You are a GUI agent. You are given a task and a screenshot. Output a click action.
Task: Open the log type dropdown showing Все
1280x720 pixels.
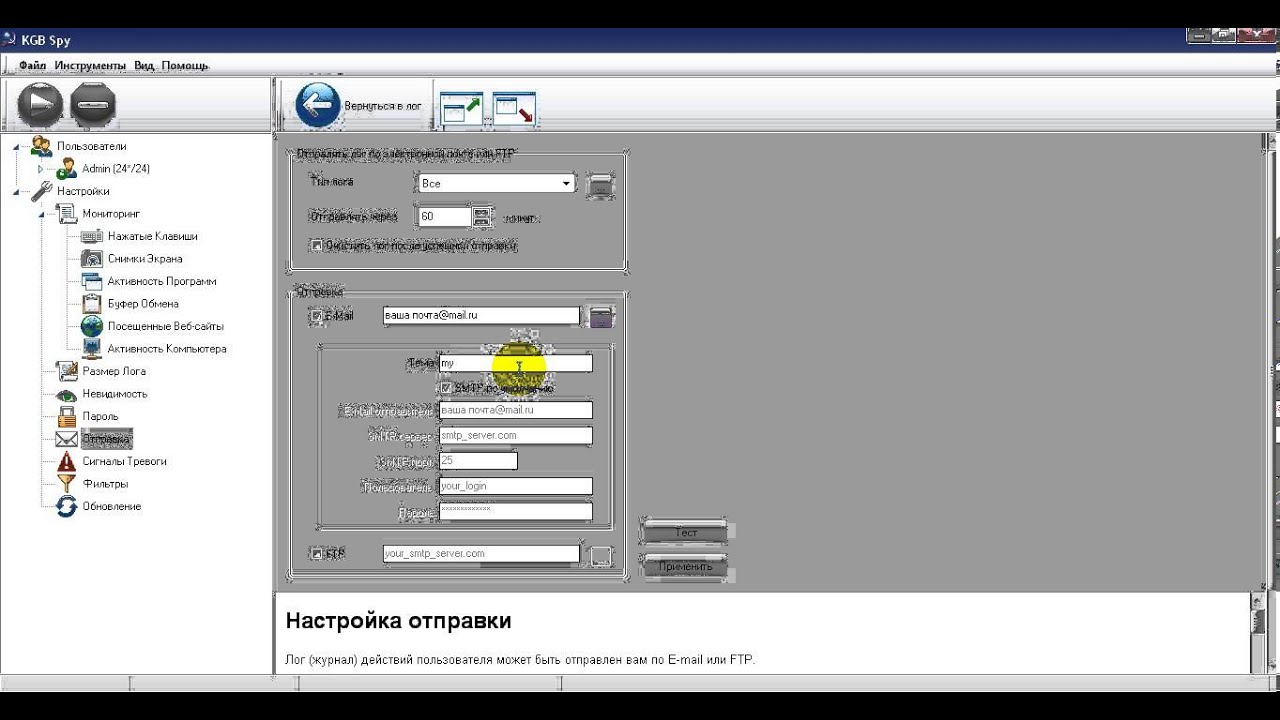pos(497,184)
